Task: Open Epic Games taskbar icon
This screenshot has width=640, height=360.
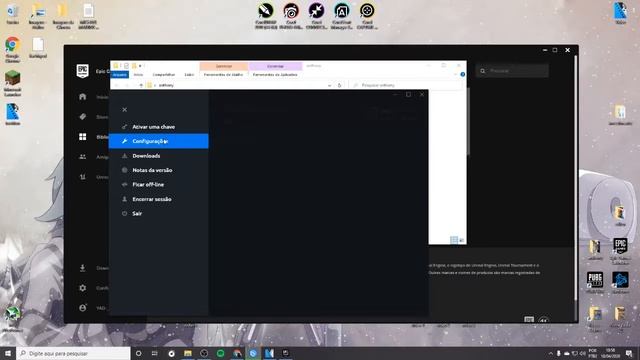Action: click(286, 353)
